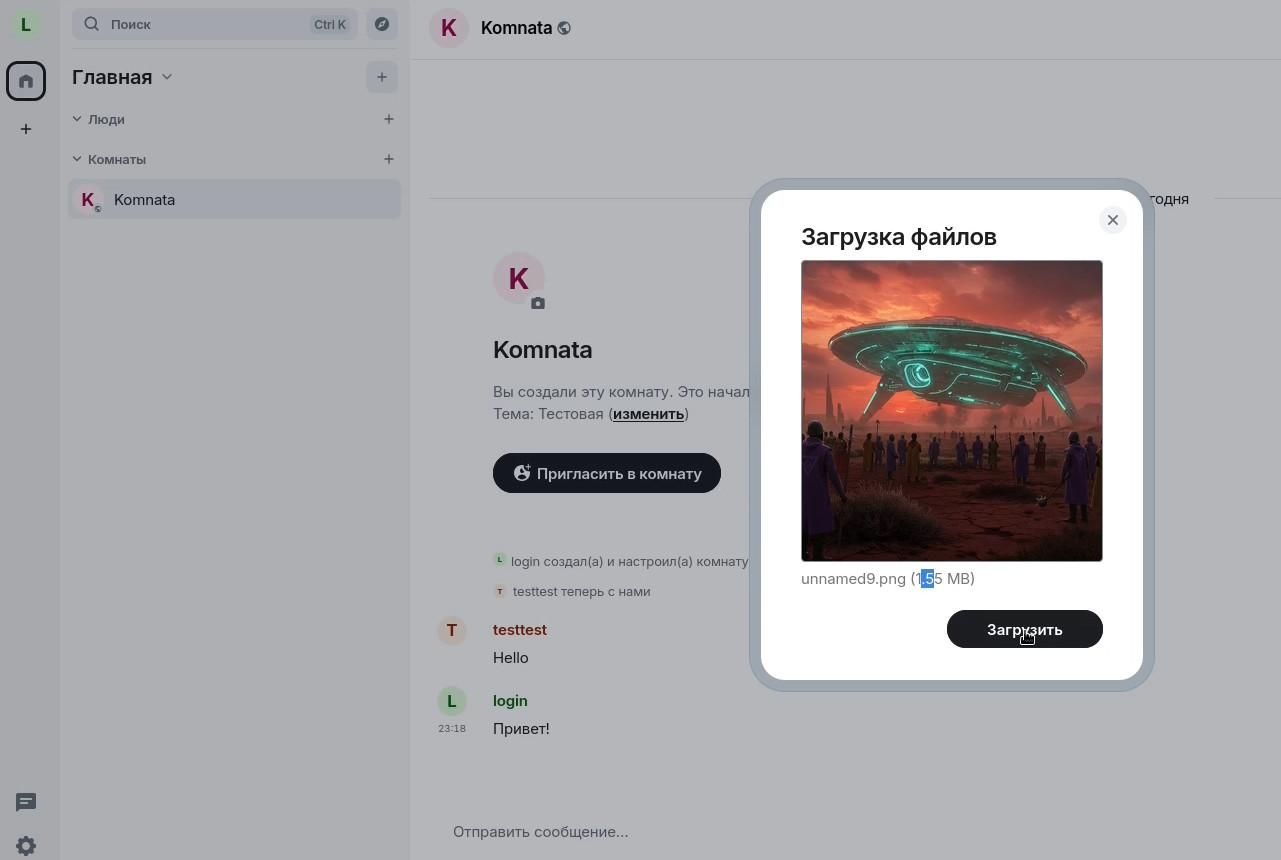Collapse the Люди section
Viewport: 1281px width, 860px height.
[x=77, y=119]
